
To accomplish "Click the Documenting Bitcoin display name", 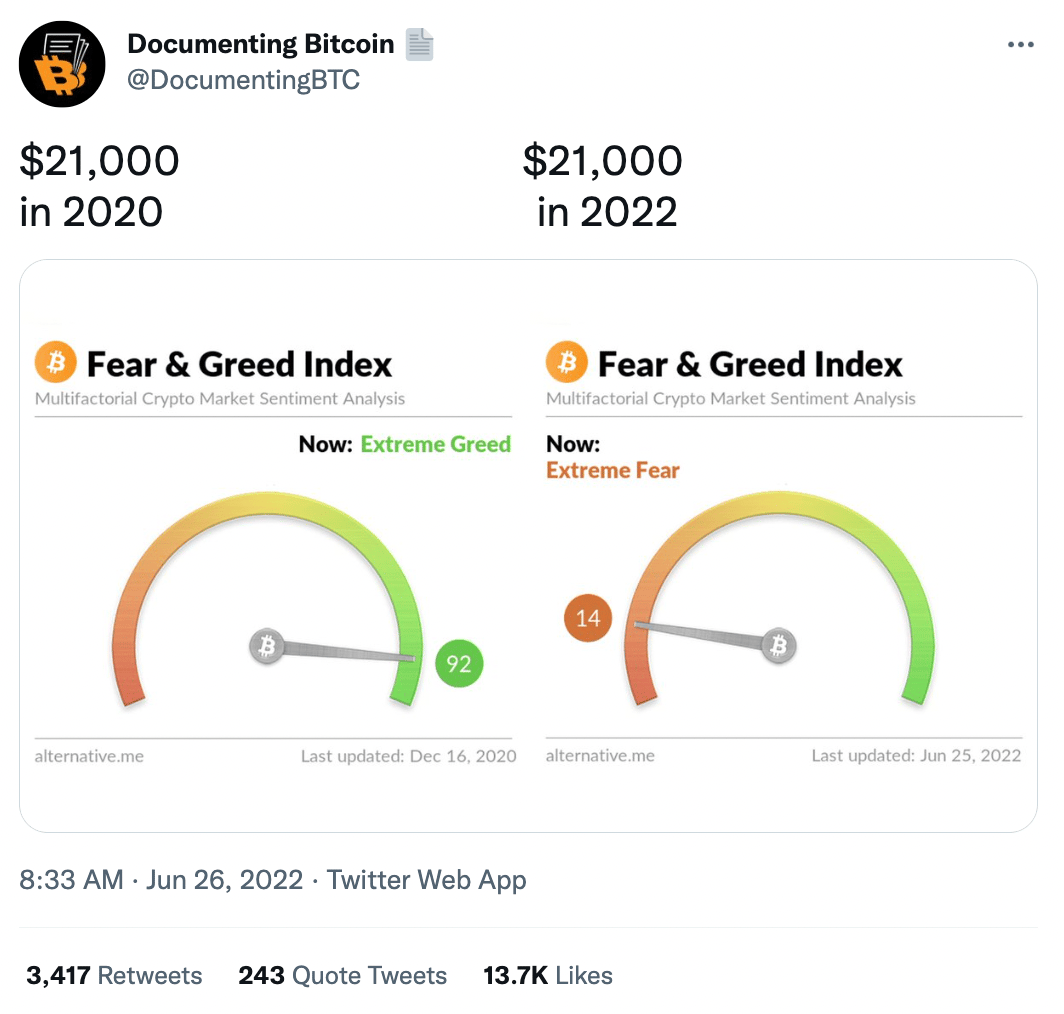I will tap(262, 44).
